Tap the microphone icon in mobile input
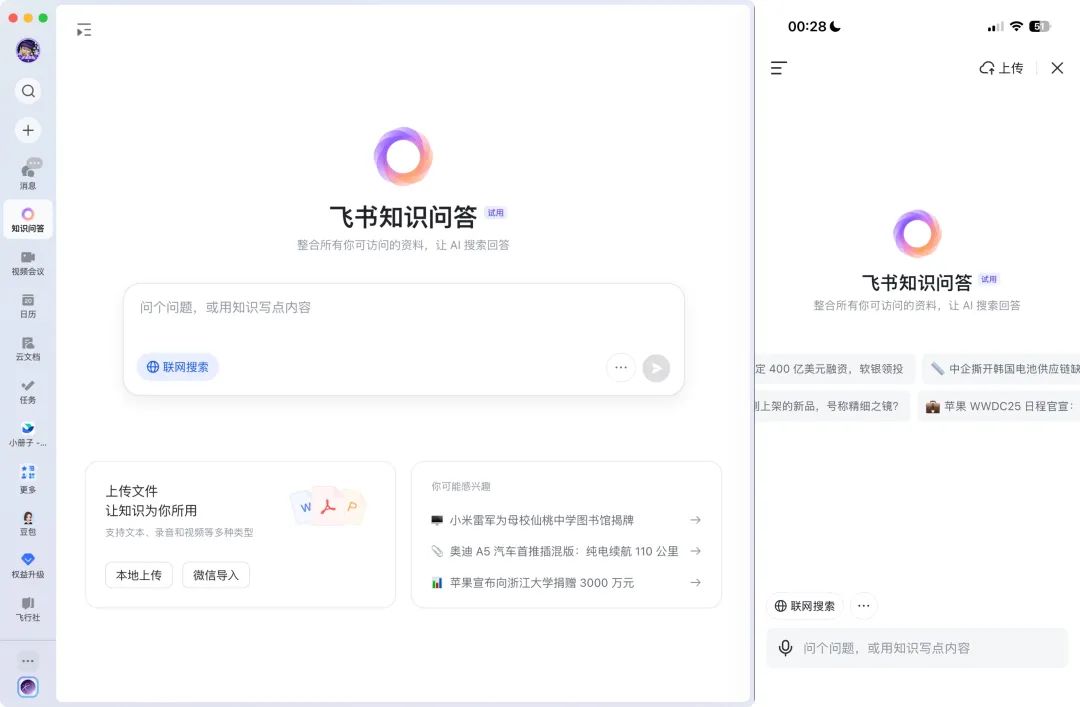Viewport: 1080px width, 707px height. tap(785, 648)
